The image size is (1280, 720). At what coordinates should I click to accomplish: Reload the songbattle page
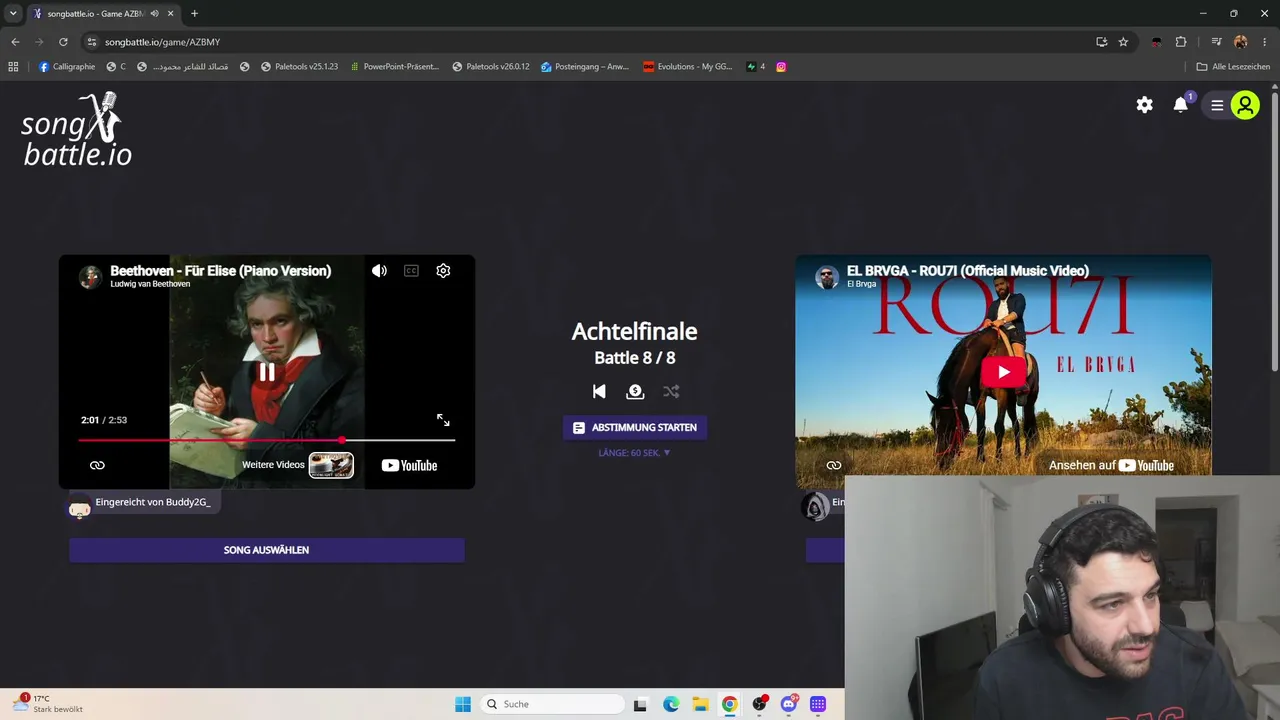coord(63,42)
